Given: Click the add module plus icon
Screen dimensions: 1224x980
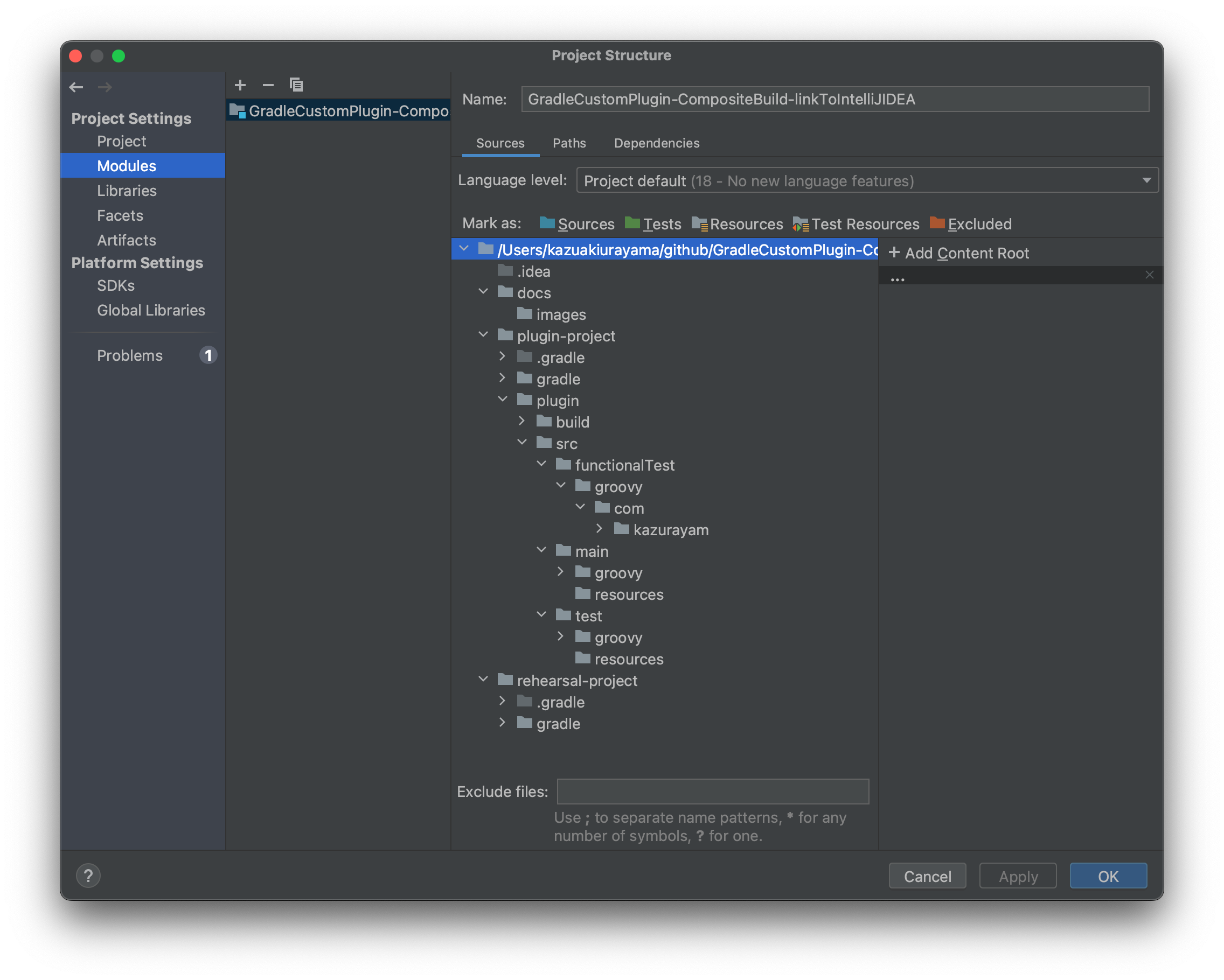Looking at the screenshot, I should [x=240, y=85].
